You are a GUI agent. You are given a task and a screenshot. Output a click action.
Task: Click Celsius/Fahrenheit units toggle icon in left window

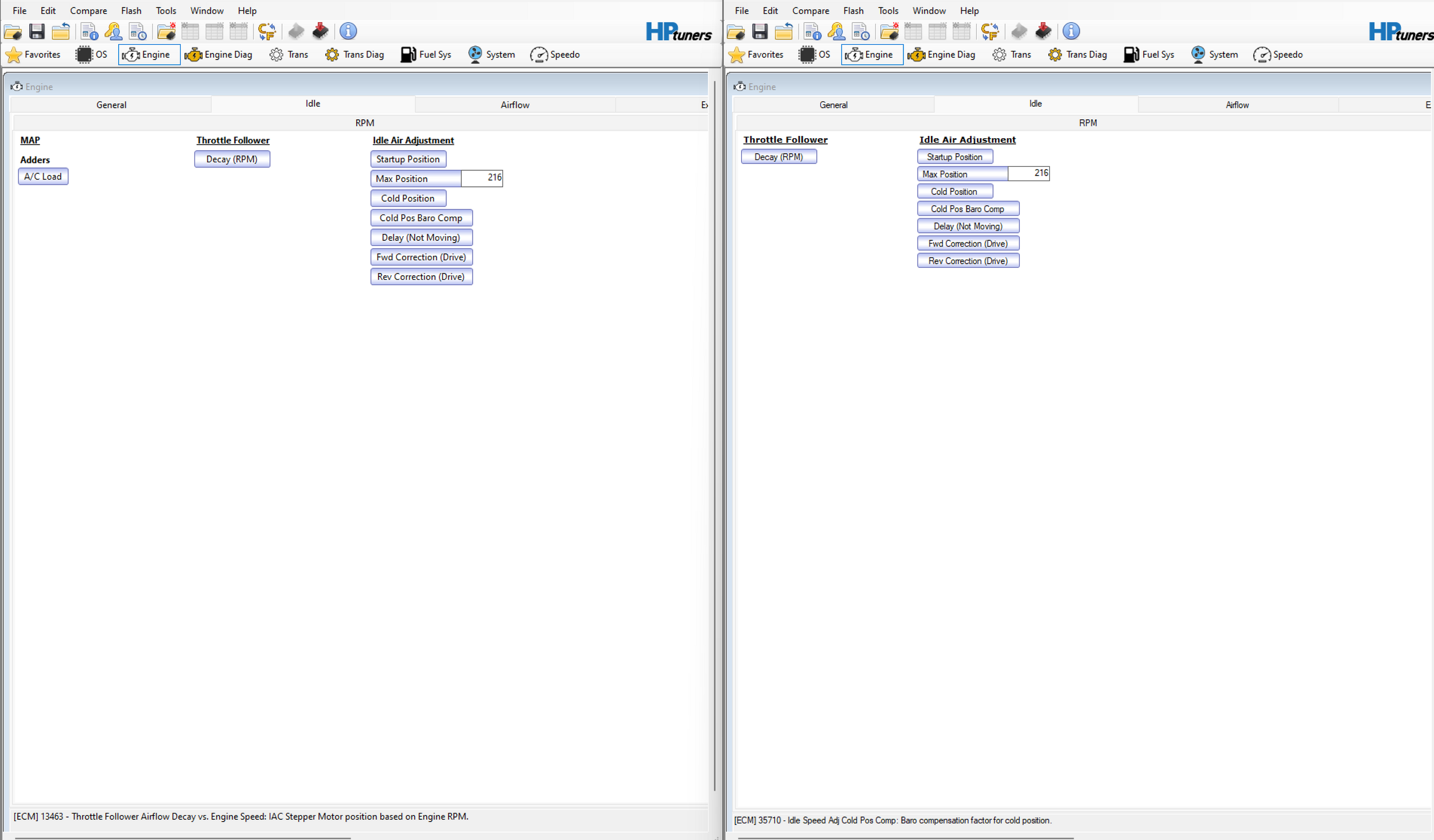267,32
